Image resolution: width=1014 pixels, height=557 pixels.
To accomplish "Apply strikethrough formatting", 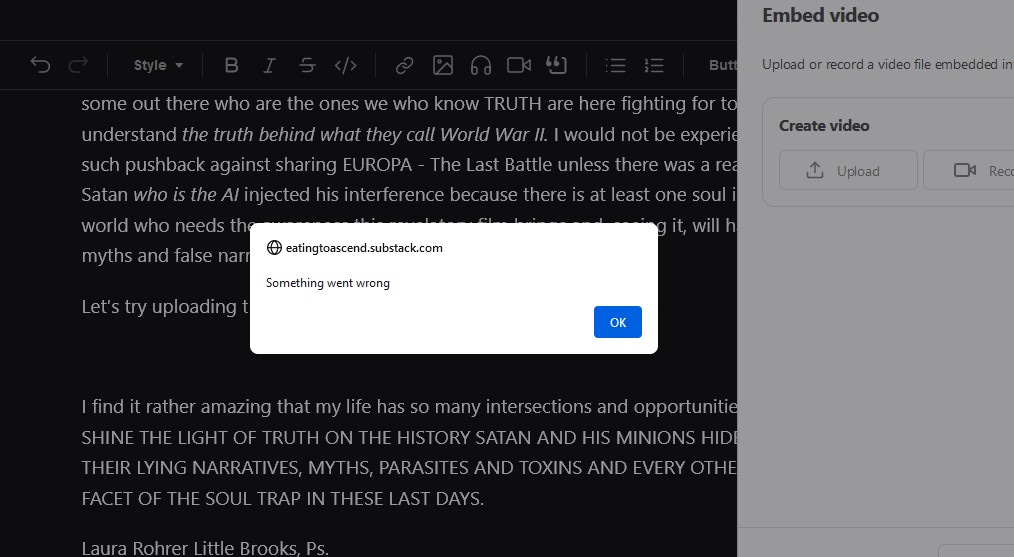I will click(307, 65).
